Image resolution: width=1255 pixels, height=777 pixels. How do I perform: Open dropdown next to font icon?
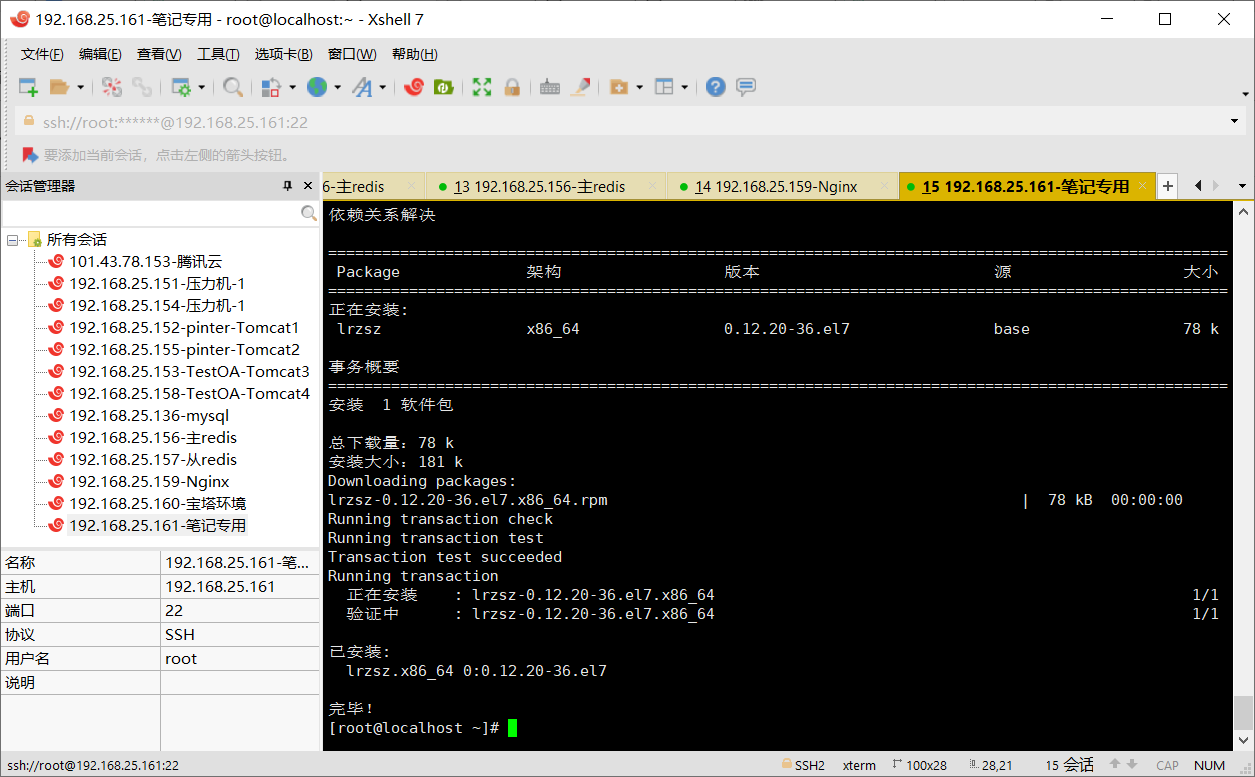[x=383, y=88]
